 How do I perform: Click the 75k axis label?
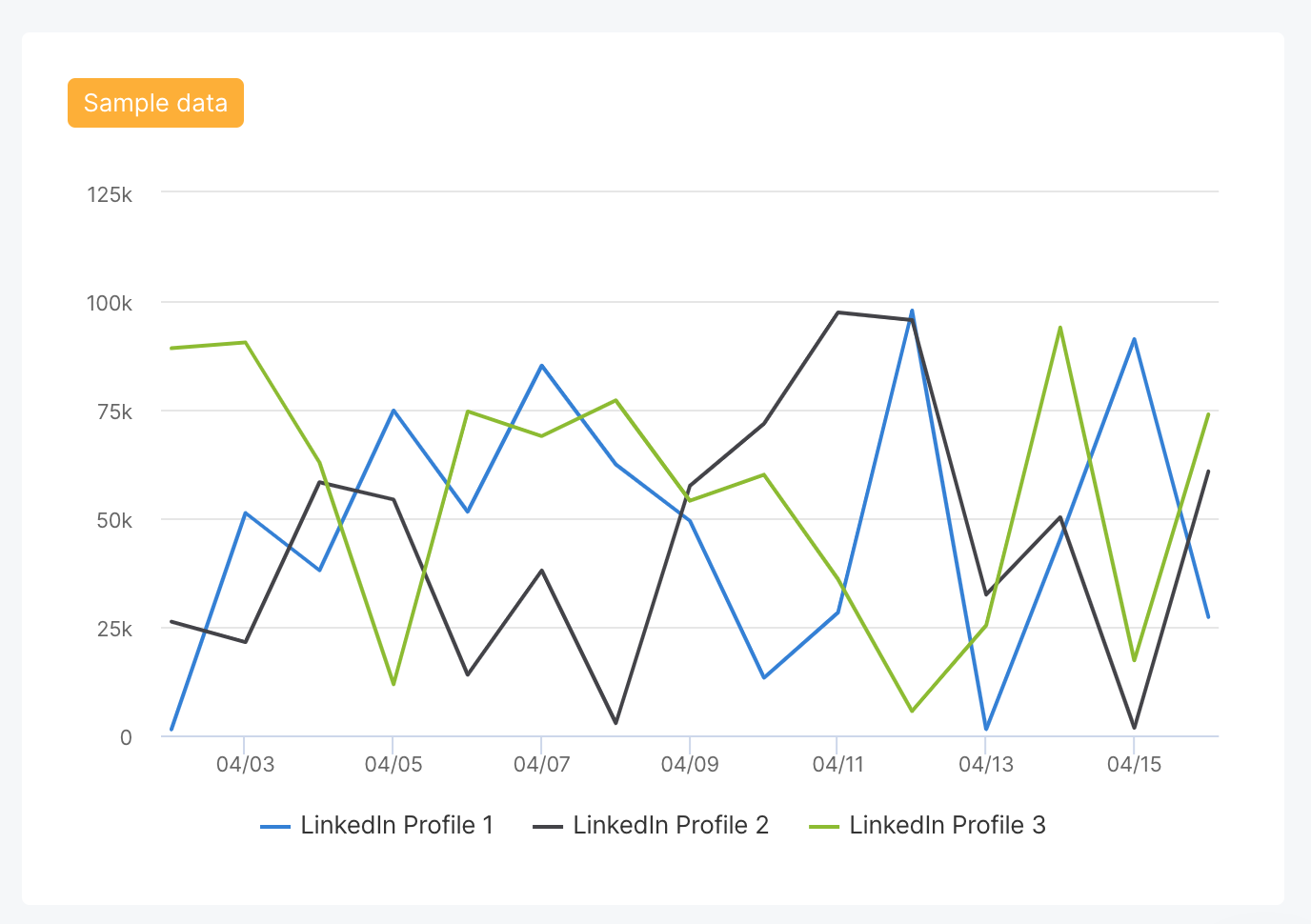pyautogui.click(x=116, y=411)
